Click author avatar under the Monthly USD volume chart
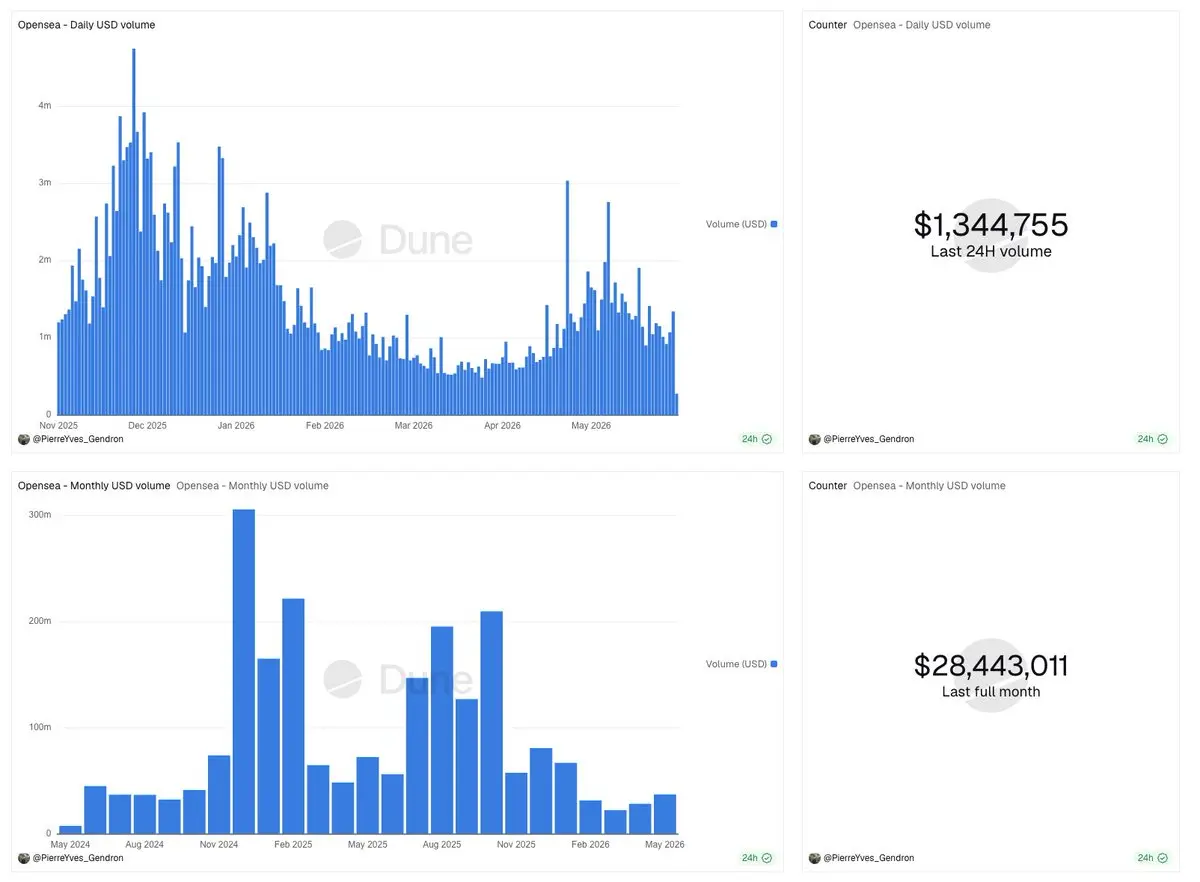 [x=24, y=858]
